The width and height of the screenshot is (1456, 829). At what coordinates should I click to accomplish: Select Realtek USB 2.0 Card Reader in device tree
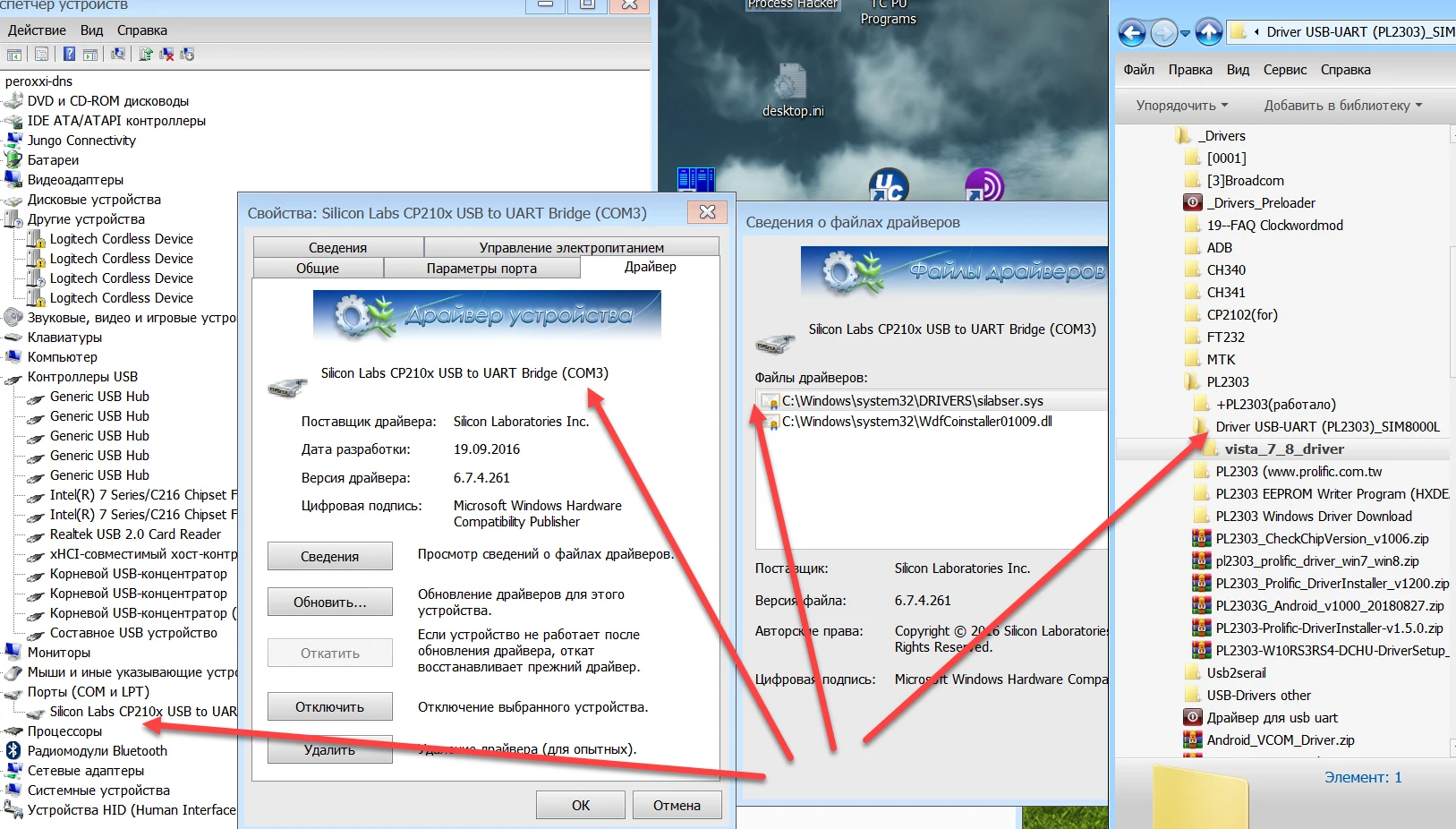click(x=135, y=534)
